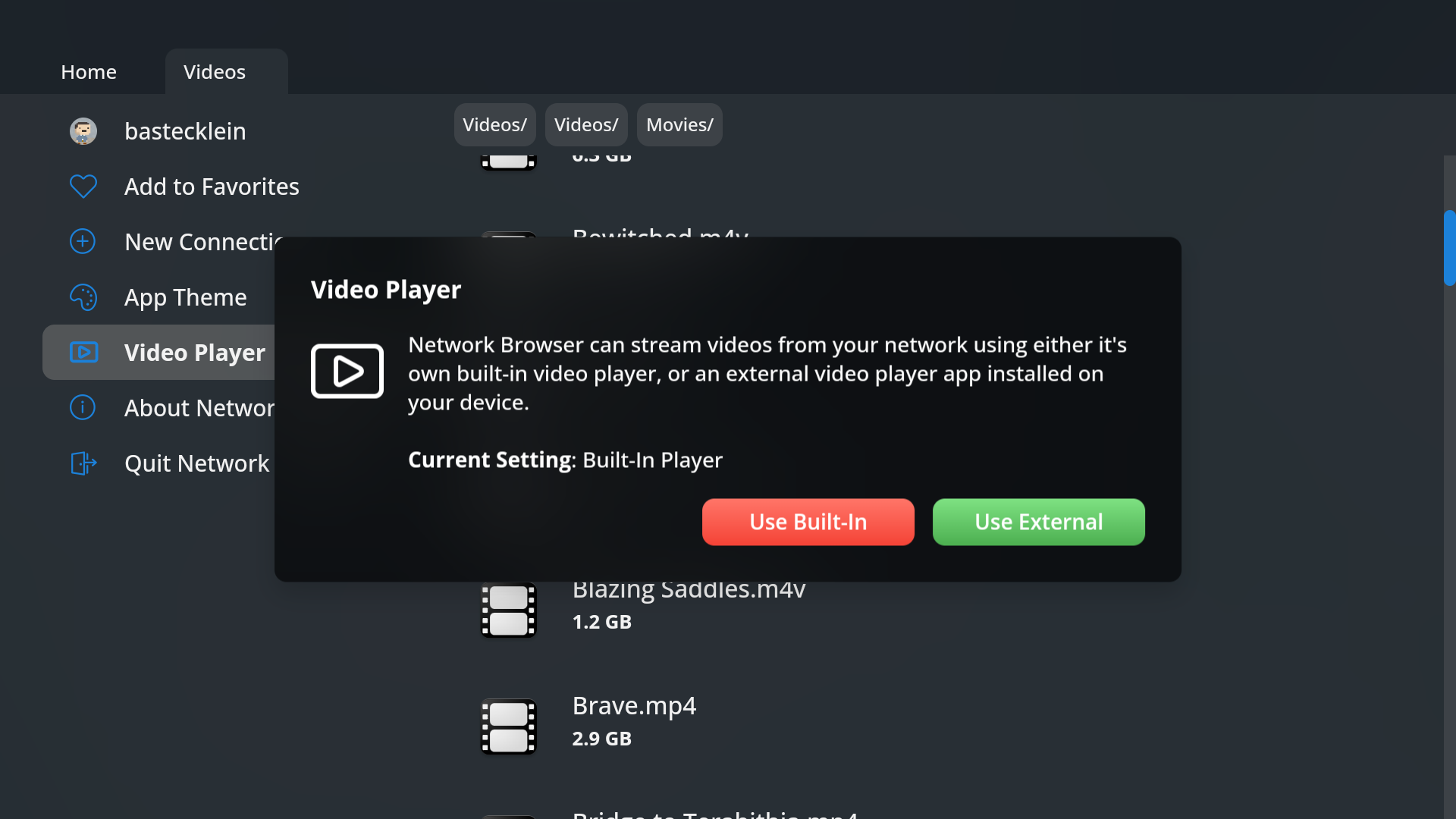1456x819 pixels.
Task: Select the plus icon for New Connection
Action: pos(81,241)
